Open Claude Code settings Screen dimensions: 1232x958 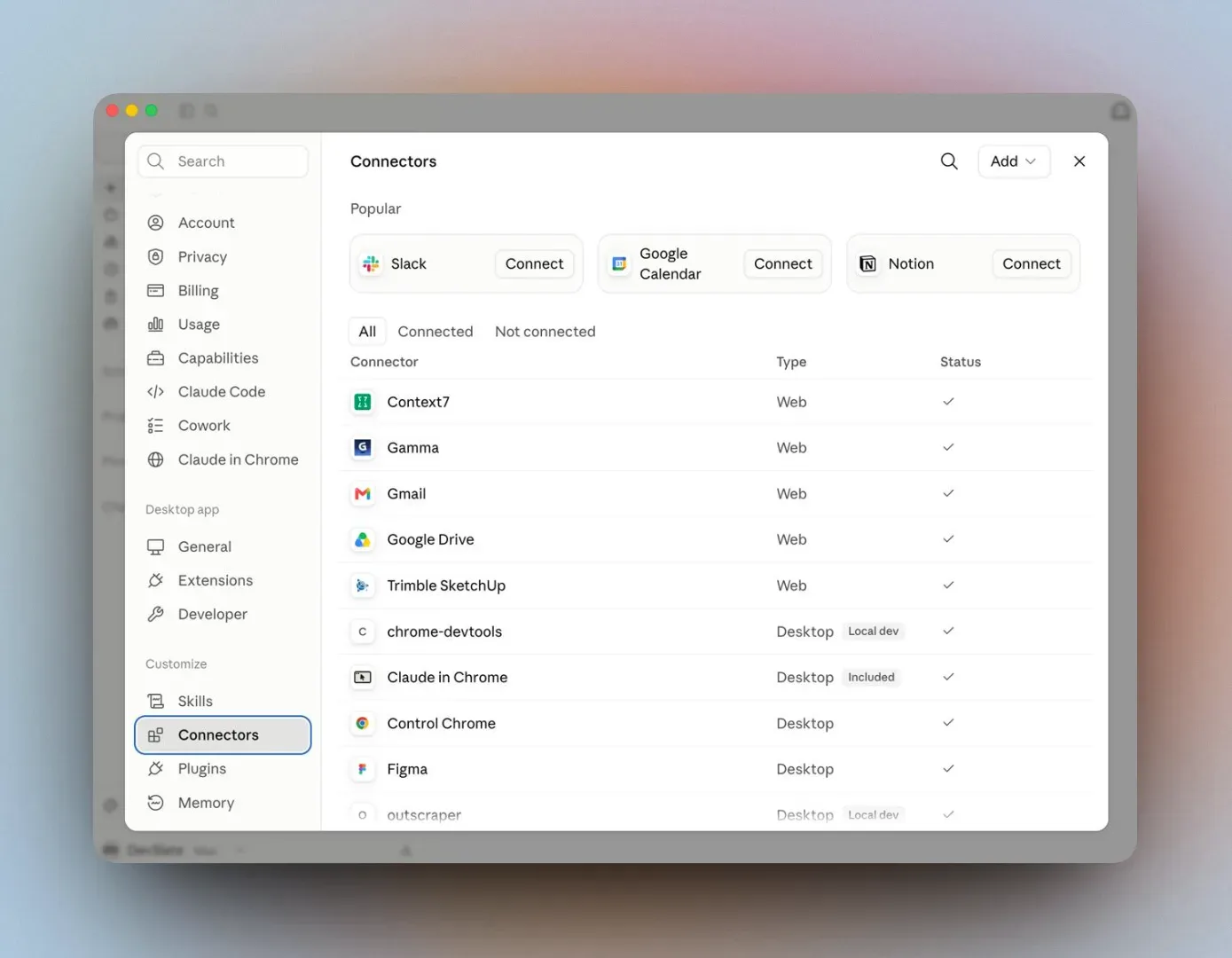224,391
